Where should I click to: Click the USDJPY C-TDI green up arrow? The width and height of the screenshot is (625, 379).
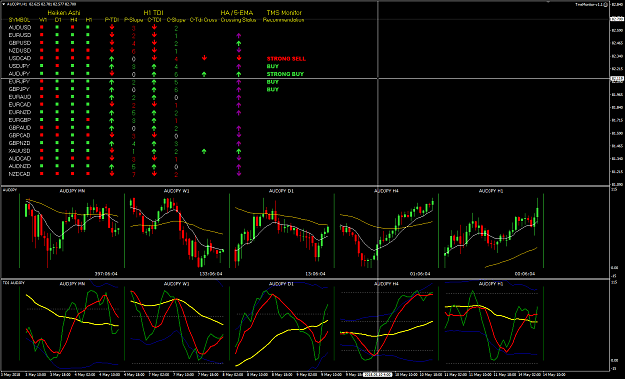(154, 66)
